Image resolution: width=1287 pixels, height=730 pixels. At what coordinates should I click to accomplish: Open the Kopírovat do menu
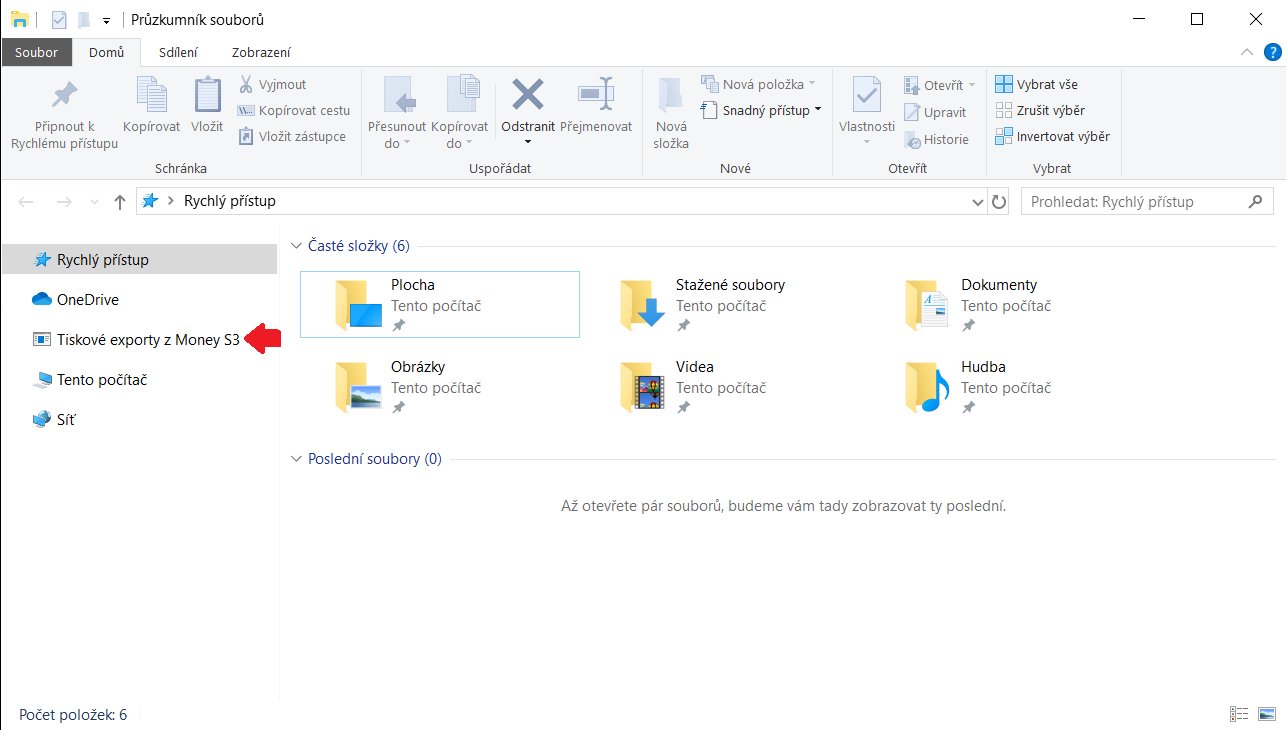pyautogui.click(x=460, y=114)
